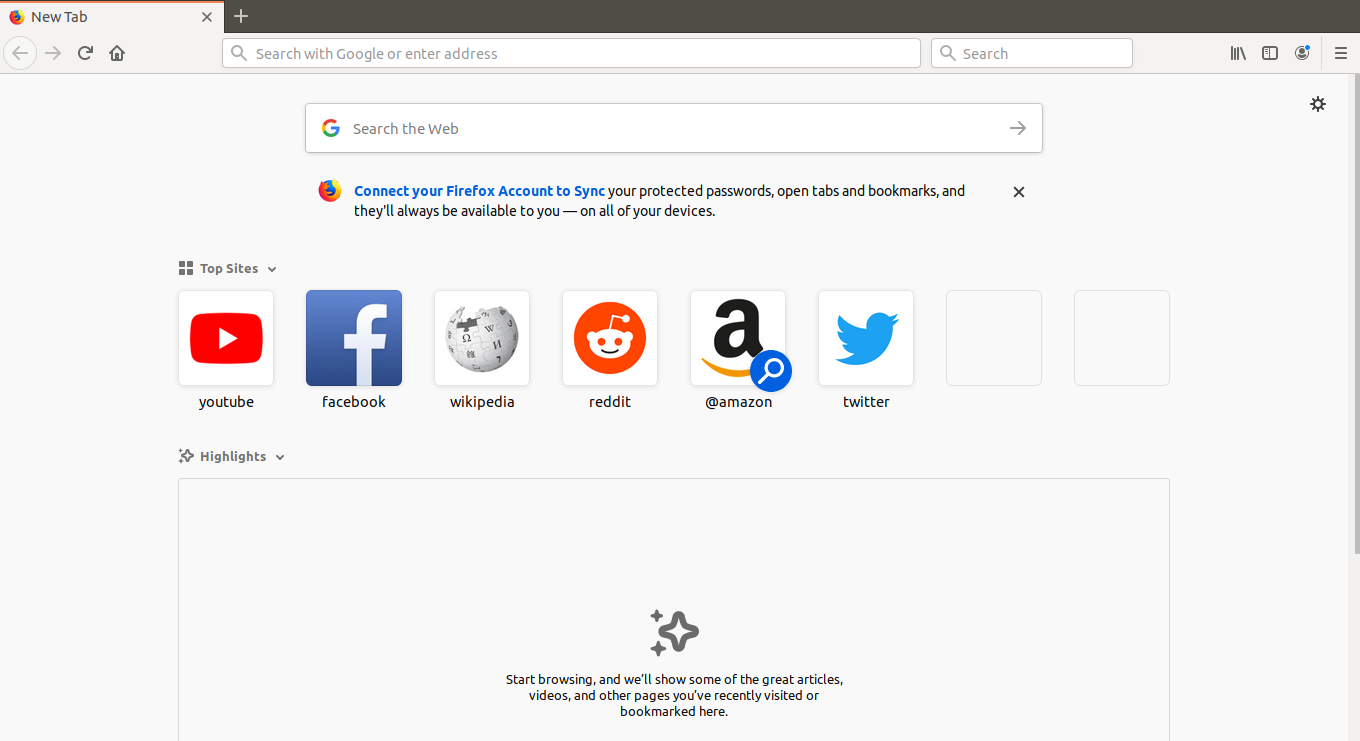Screen dimensions: 1360x741
Task: Open the Top Sites grid icon
Action: 185,267
